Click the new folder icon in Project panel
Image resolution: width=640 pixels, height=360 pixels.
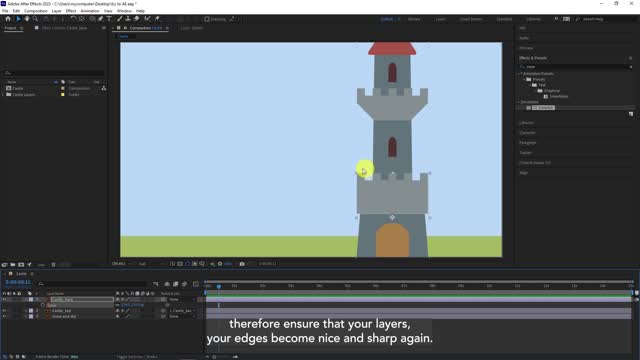pyautogui.click(x=13, y=264)
